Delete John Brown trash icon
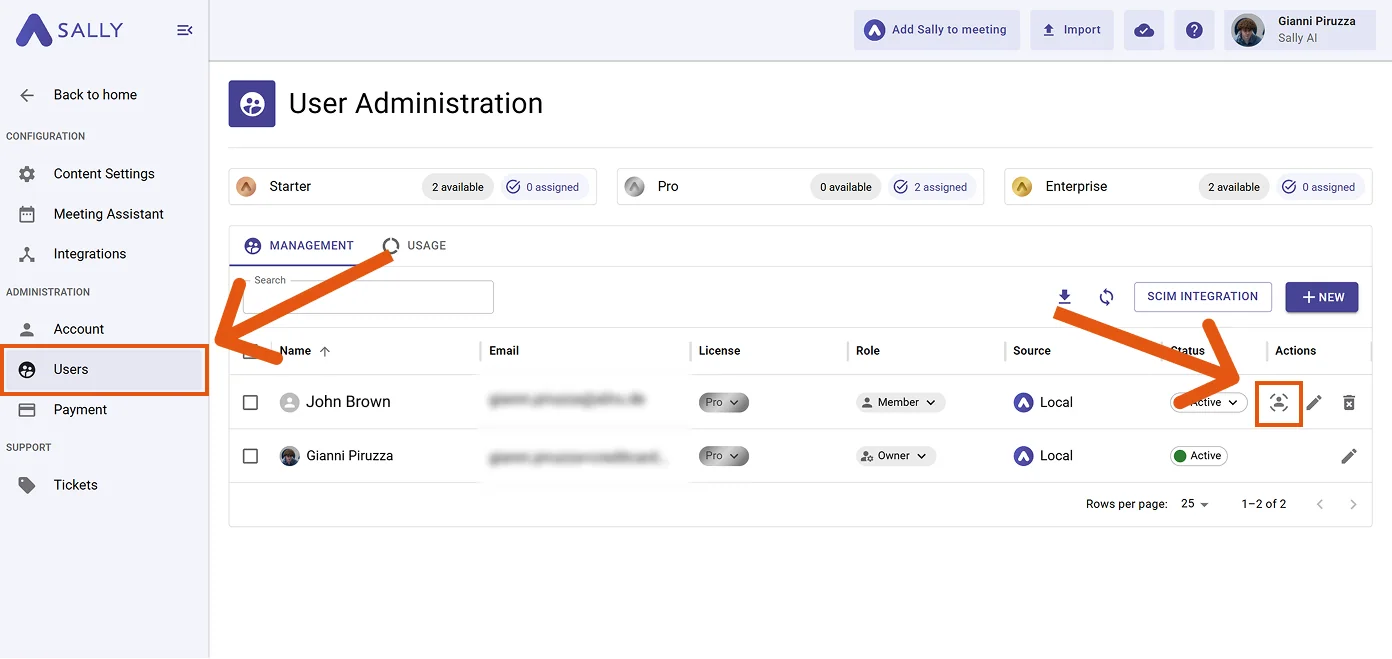Image resolution: width=1392 pixels, height=659 pixels. tap(1349, 402)
